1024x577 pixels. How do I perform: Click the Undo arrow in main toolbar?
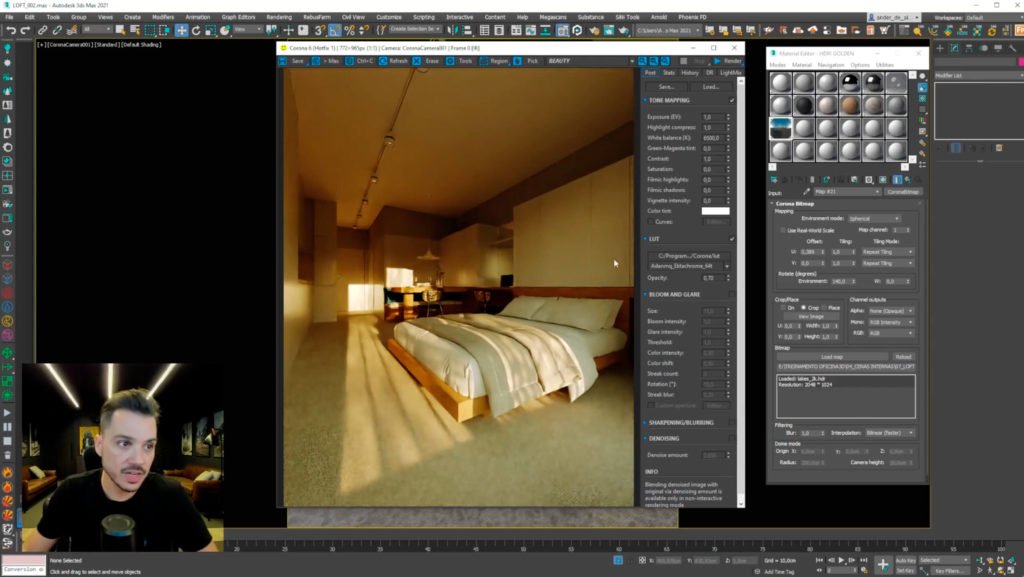pos(11,30)
